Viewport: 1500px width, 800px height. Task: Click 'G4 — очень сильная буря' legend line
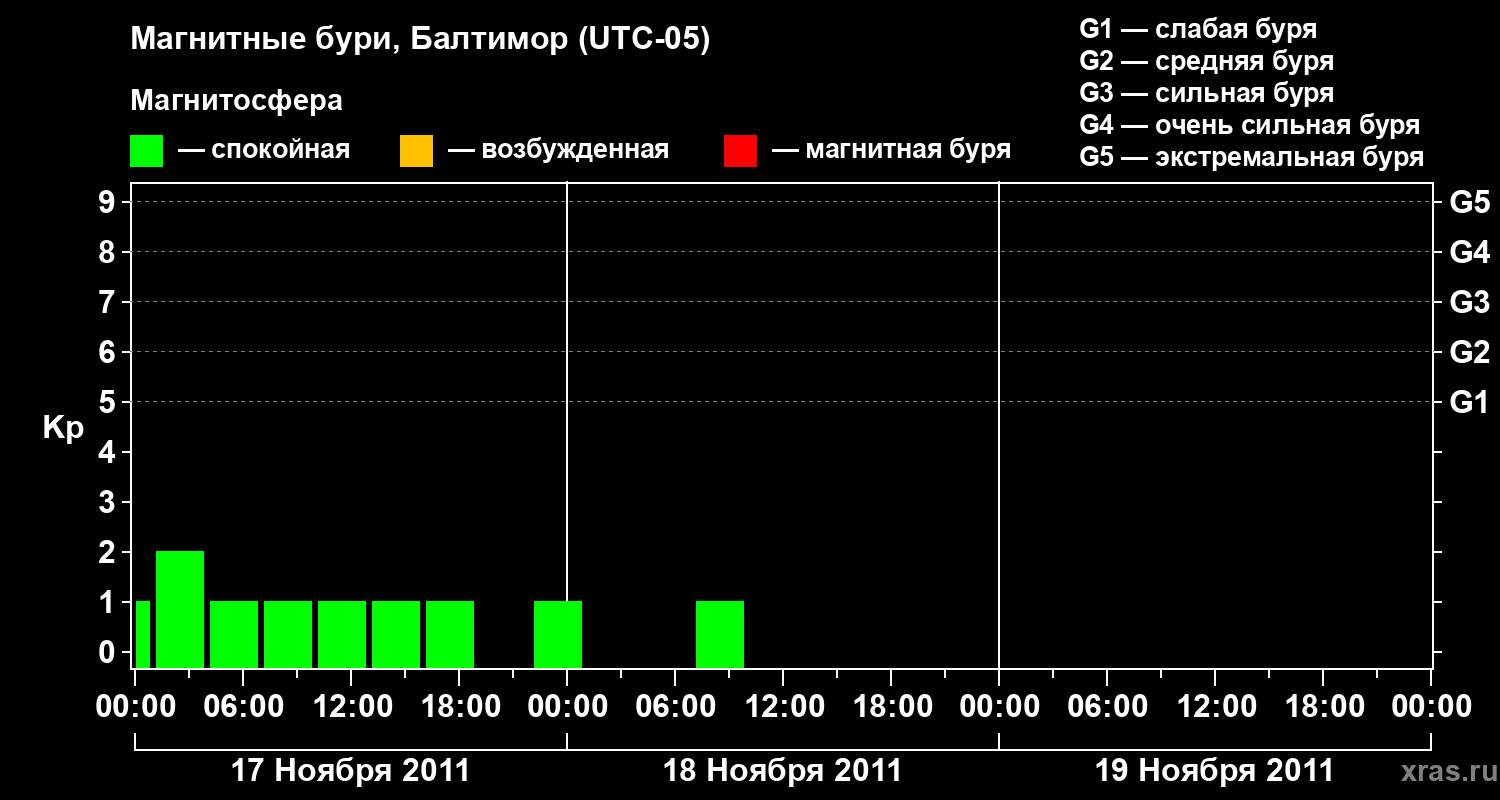point(1249,125)
